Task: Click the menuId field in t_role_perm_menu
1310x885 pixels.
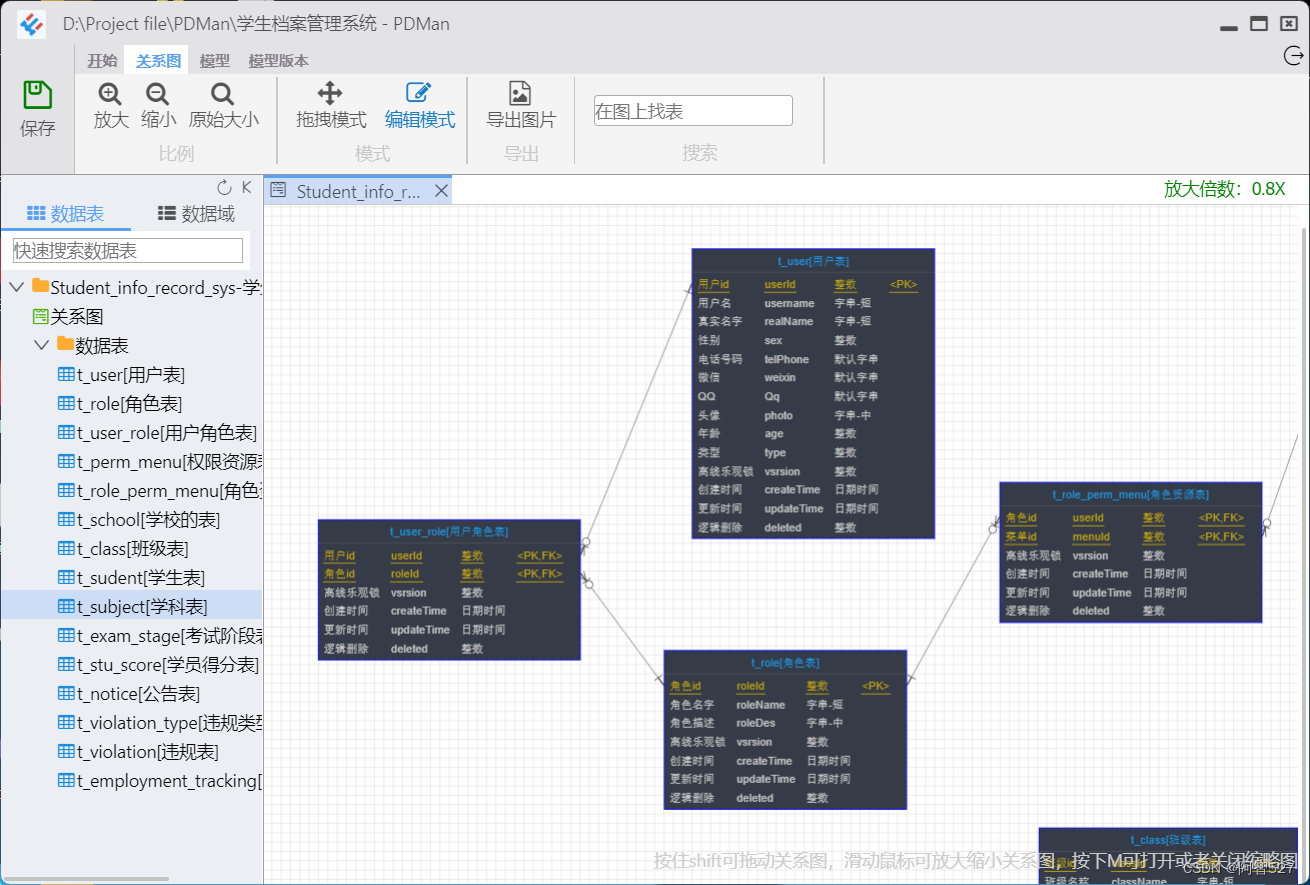Action: (1091, 537)
